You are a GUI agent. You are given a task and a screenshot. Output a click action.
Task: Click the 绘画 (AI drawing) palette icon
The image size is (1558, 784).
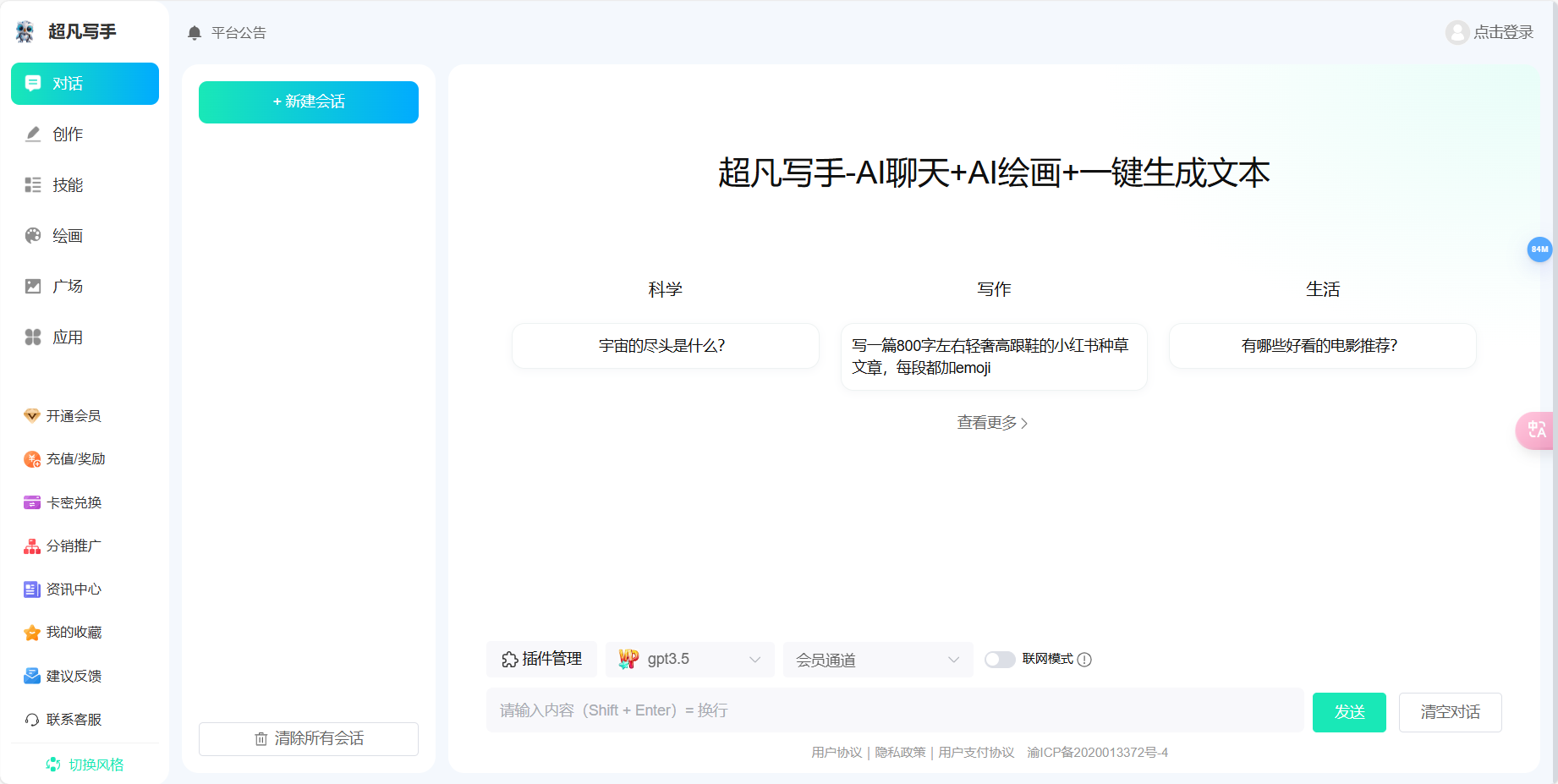point(31,235)
